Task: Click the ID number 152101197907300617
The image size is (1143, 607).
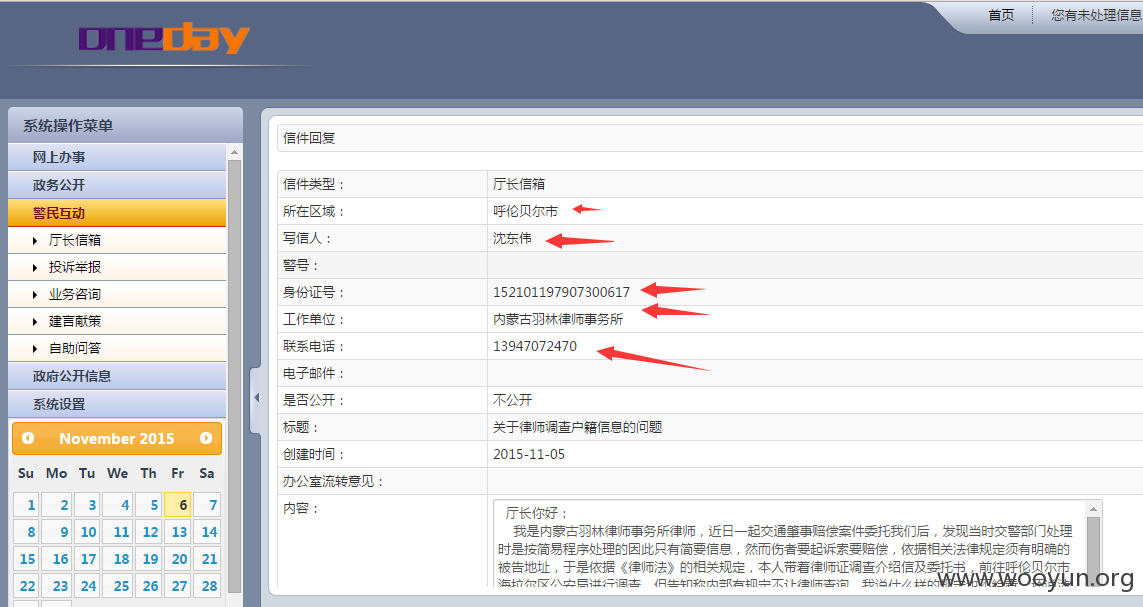Action: coord(561,292)
